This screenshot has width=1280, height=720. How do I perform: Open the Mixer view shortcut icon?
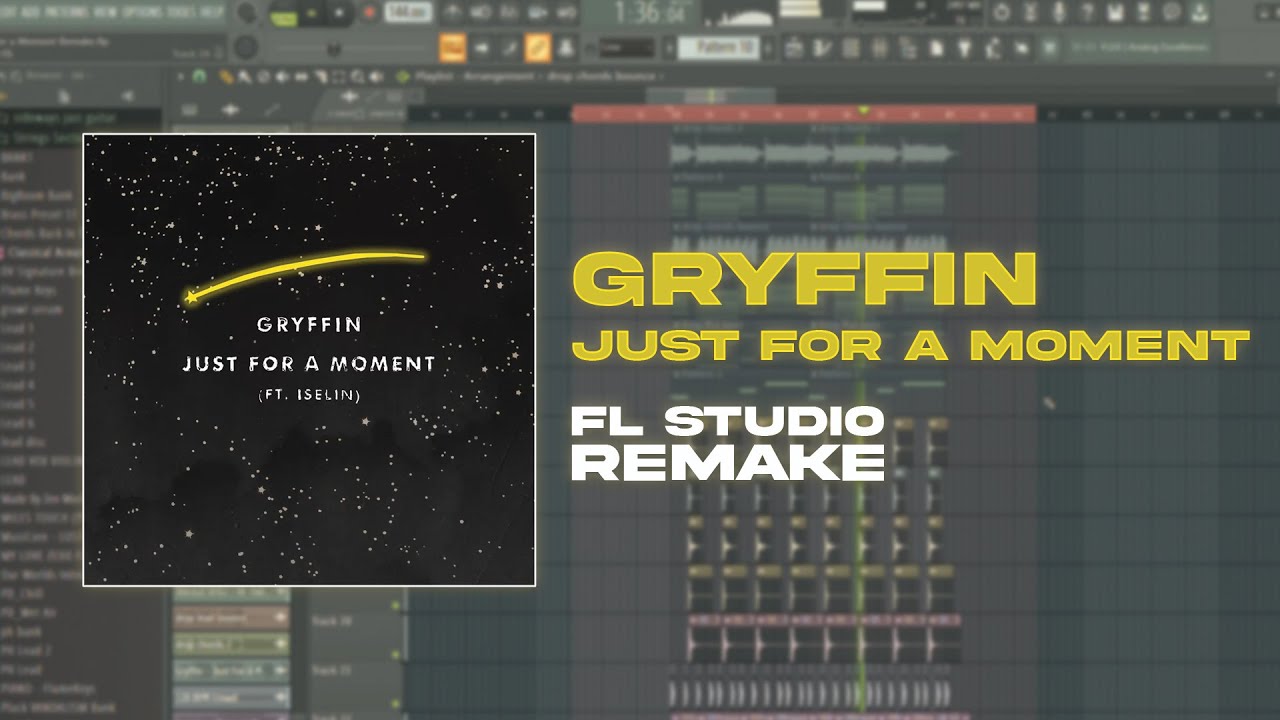click(879, 47)
